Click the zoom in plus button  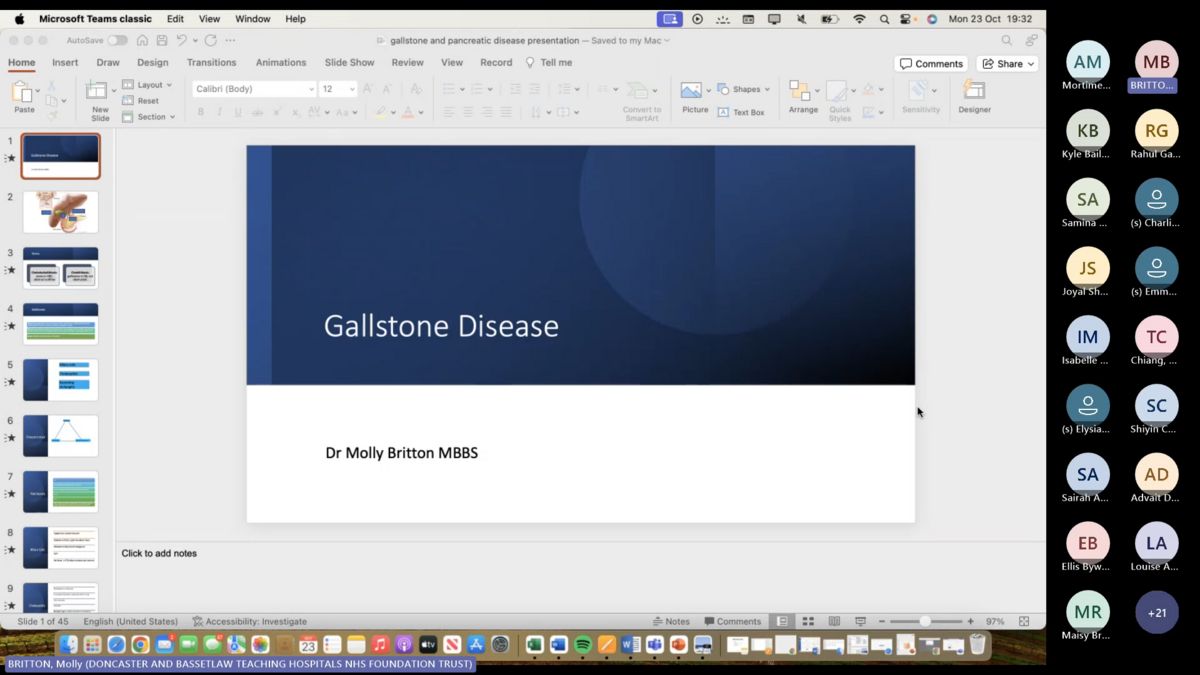pyautogui.click(x=970, y=621)
